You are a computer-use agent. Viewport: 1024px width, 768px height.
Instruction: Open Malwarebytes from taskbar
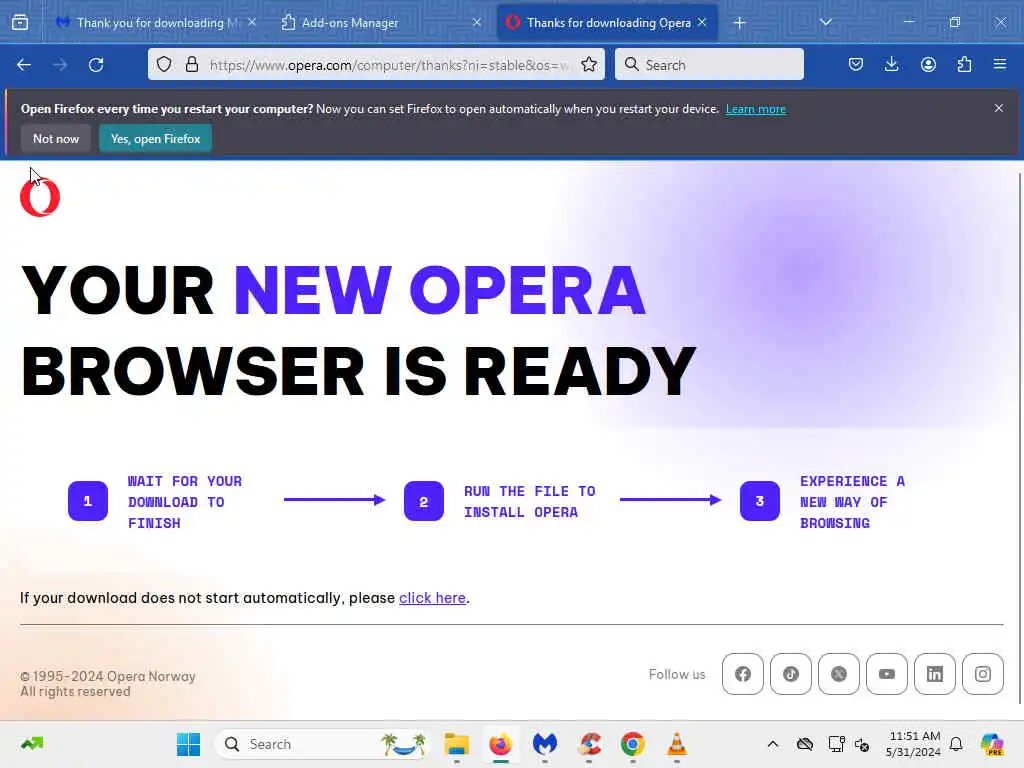(x=545, y=744)
